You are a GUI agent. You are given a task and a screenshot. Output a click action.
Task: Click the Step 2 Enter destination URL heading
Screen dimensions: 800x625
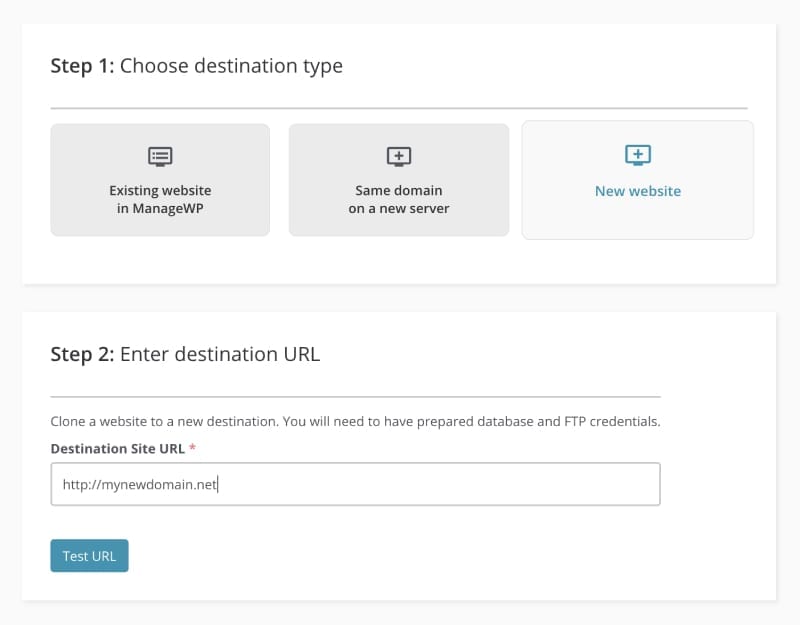point(185,354)
